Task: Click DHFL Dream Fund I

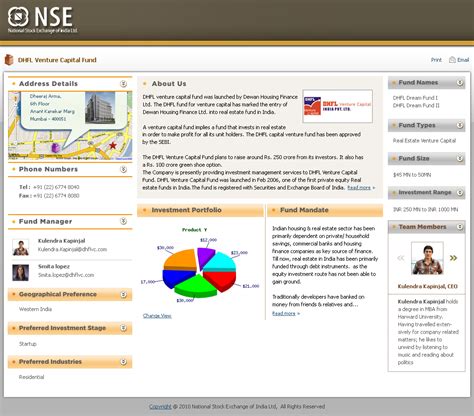Action: click(415, 98)
